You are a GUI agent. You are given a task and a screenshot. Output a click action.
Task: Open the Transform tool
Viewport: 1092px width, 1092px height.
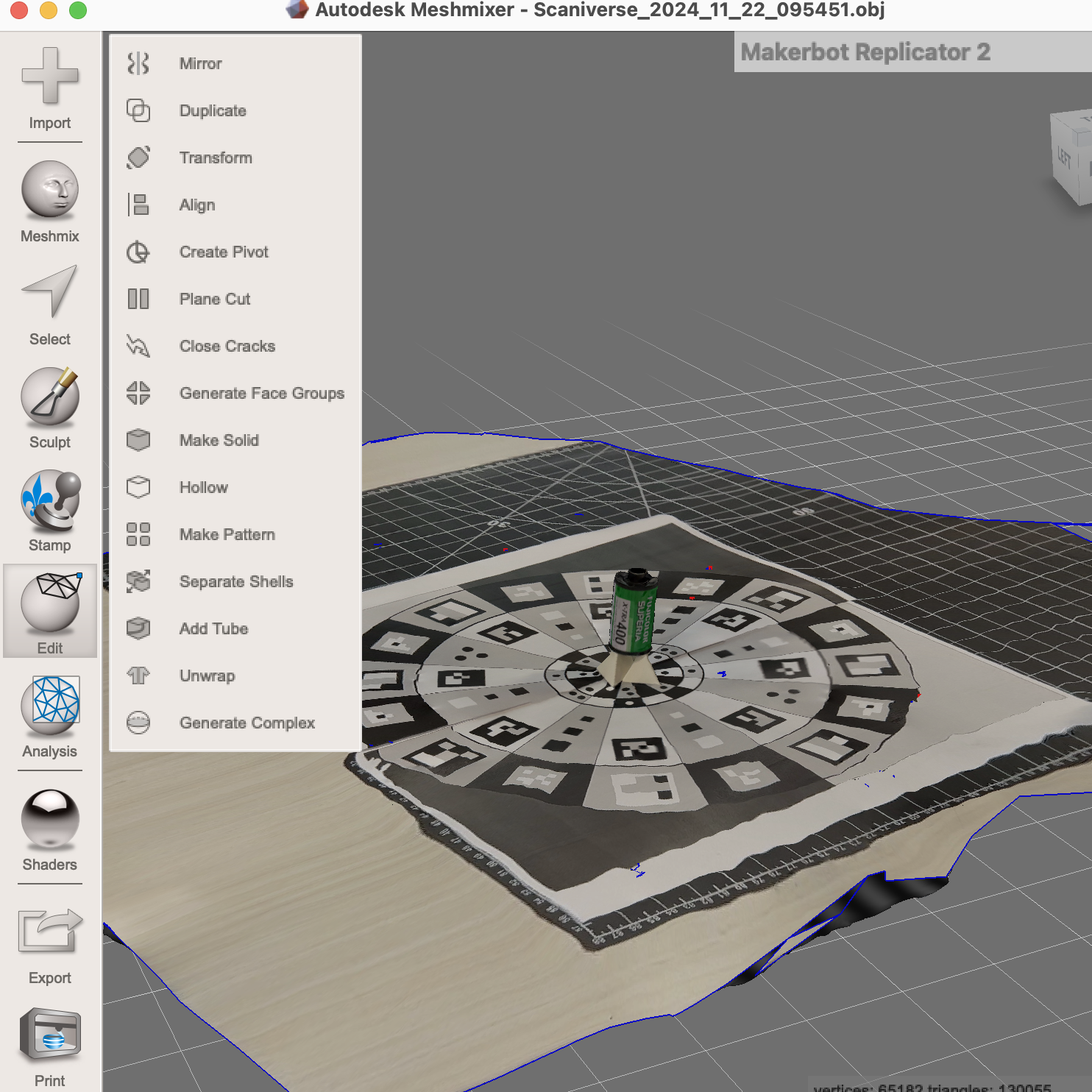(216, 157)
